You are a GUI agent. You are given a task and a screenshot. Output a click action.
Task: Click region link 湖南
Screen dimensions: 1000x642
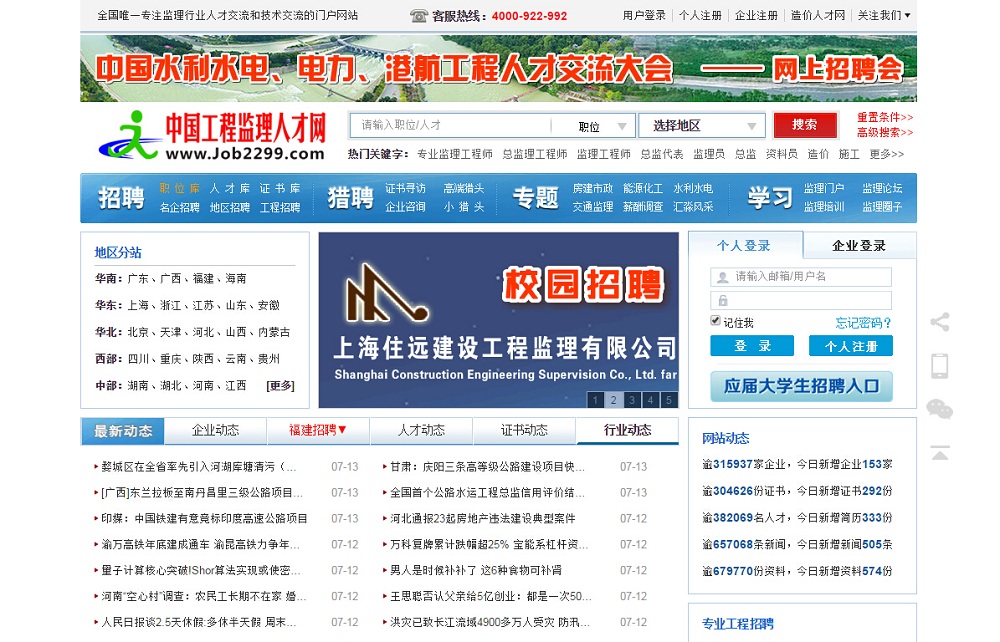point(138,386)
